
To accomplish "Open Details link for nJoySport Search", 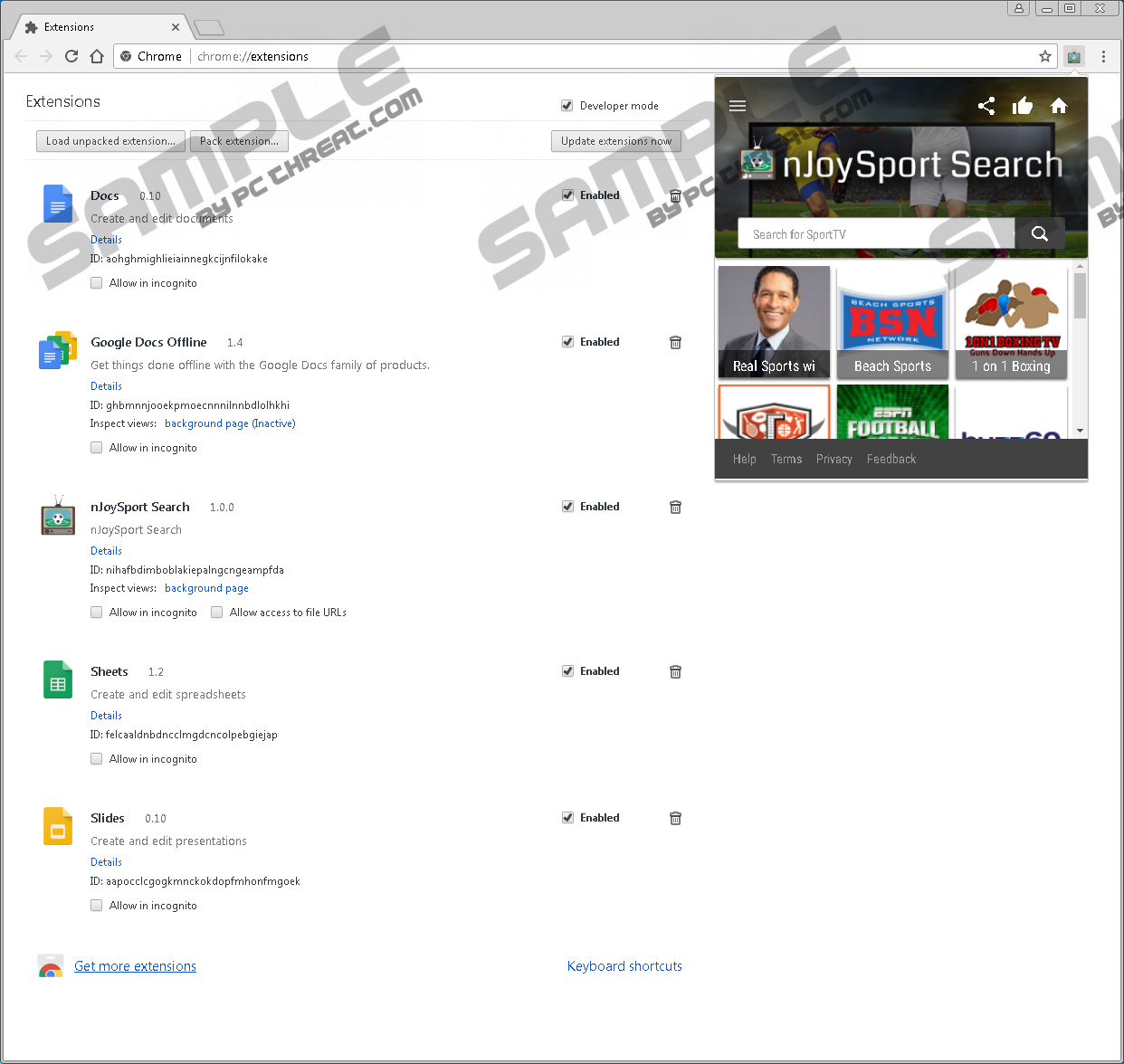I will pos(106,551).
